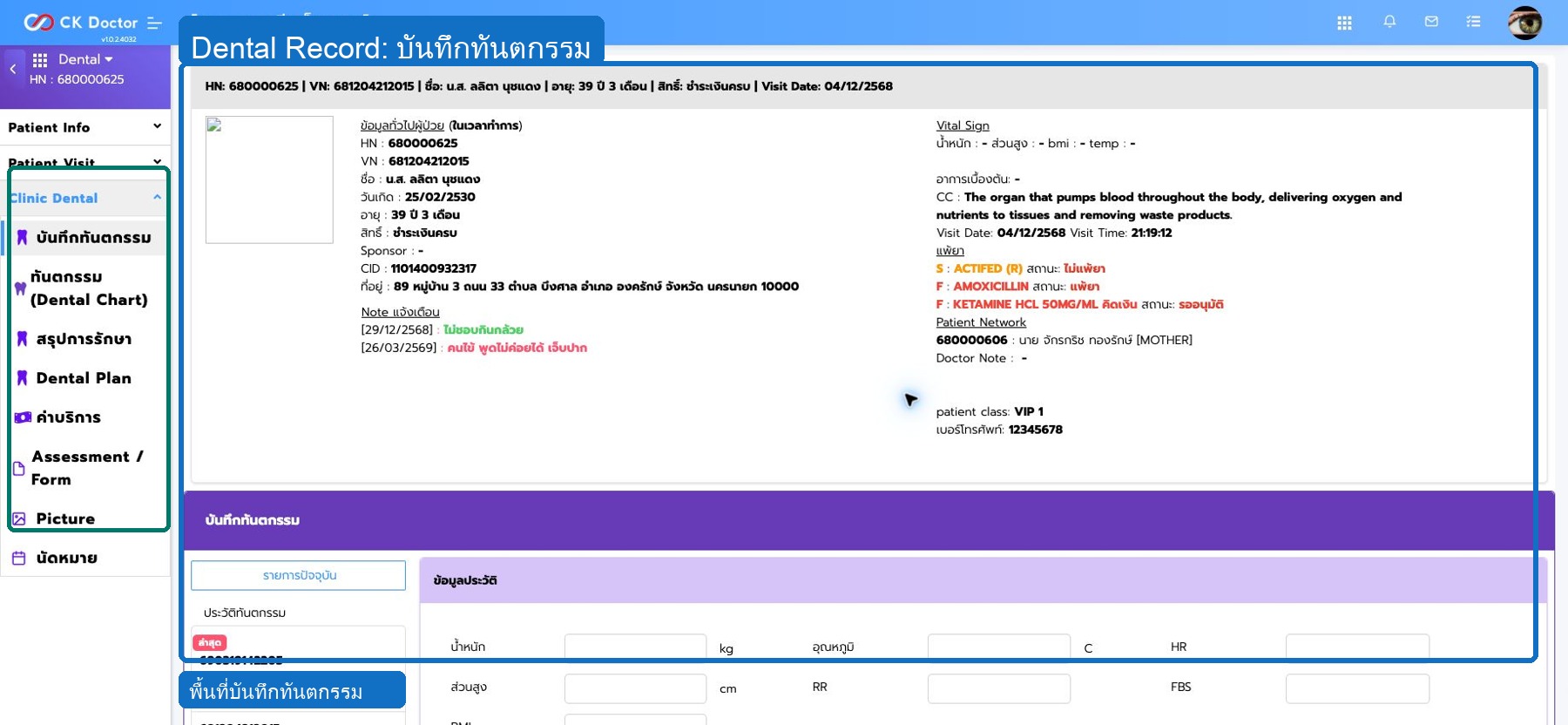The height and width of the screenshot is (725, 1568).
Task: Open the notifications bell icon
Action: (1389, 22)
